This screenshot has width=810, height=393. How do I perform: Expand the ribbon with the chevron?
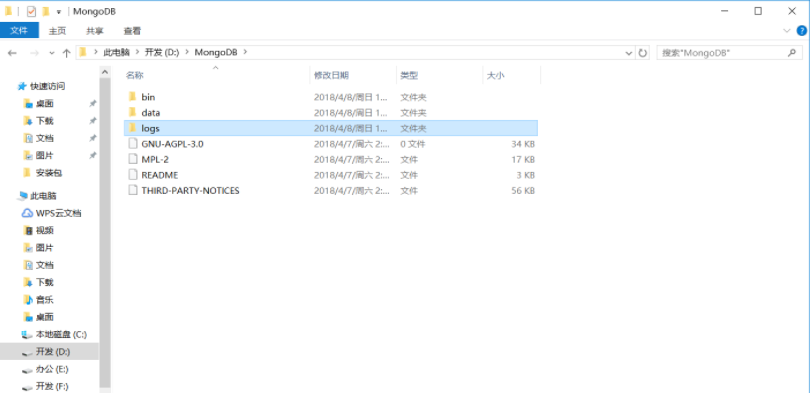(x=787, y=31)
